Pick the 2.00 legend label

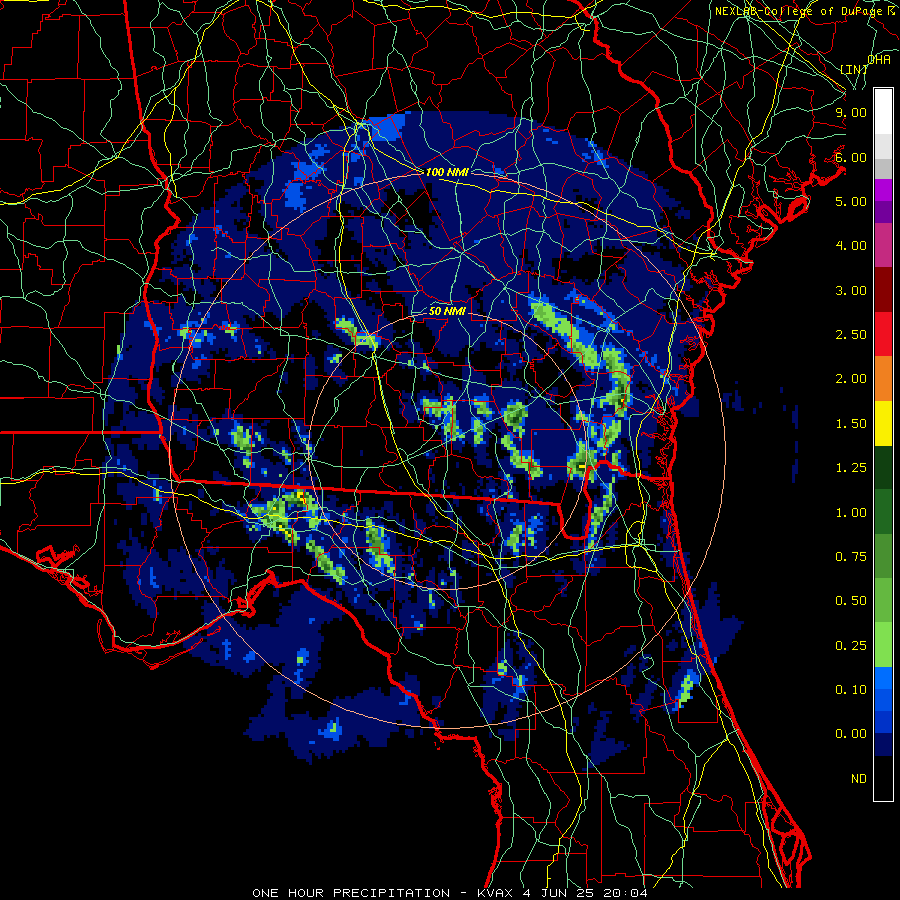tap(851, 379)
